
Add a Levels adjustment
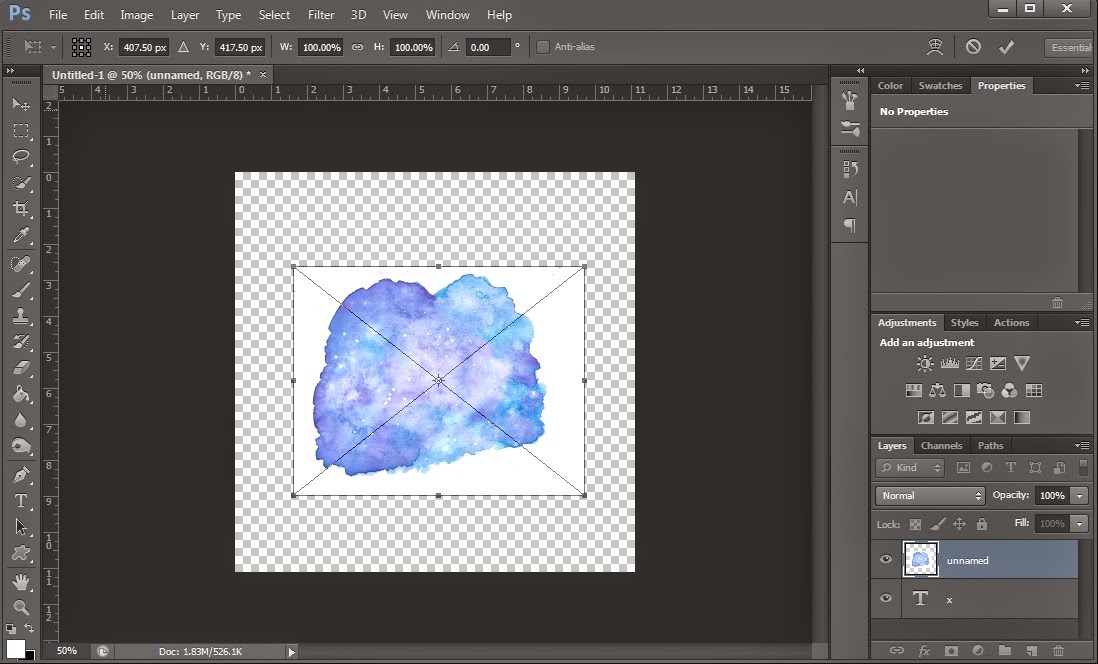tap(950, 364)
